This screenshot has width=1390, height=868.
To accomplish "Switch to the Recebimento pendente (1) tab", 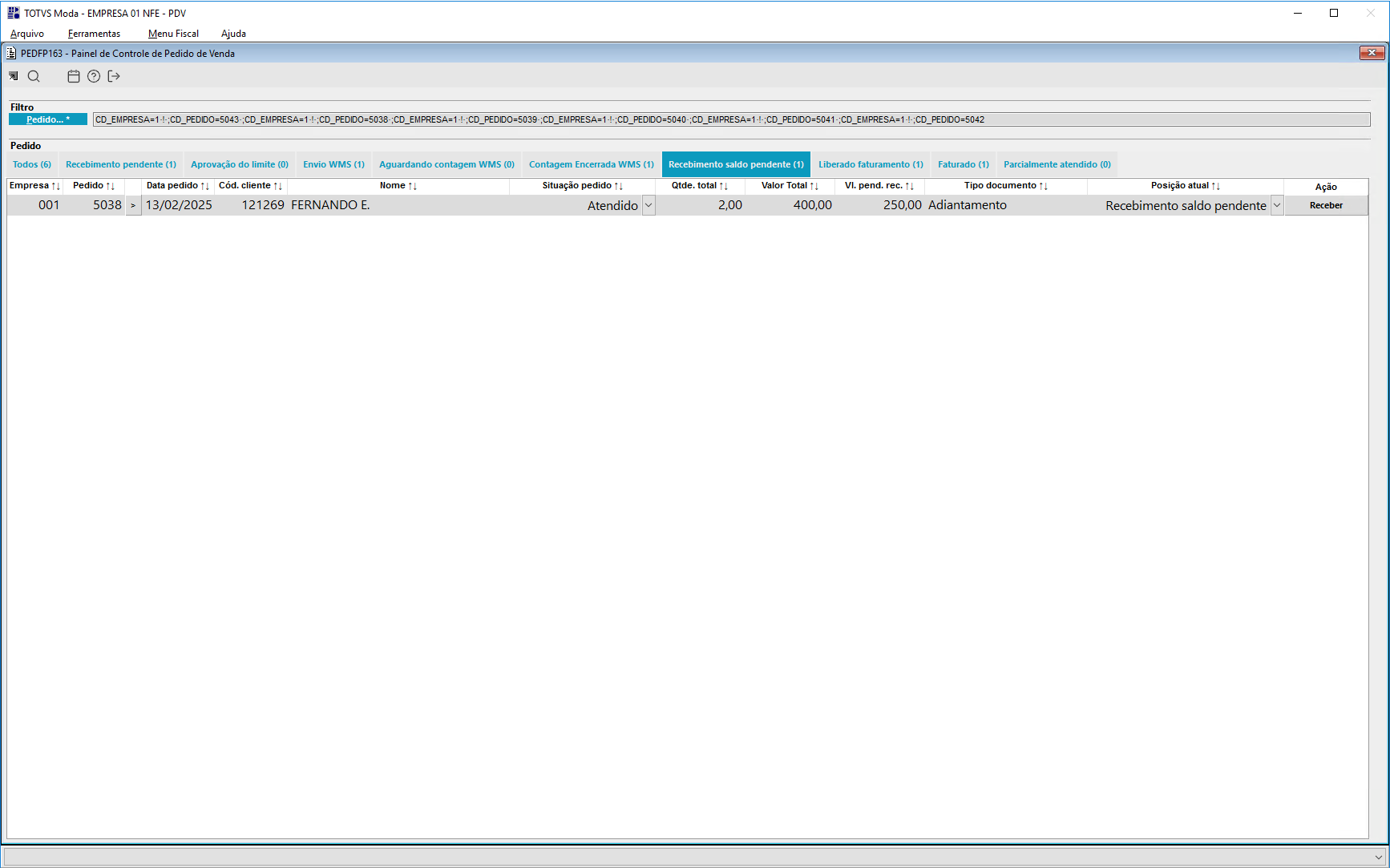I will tap(121, 164).
